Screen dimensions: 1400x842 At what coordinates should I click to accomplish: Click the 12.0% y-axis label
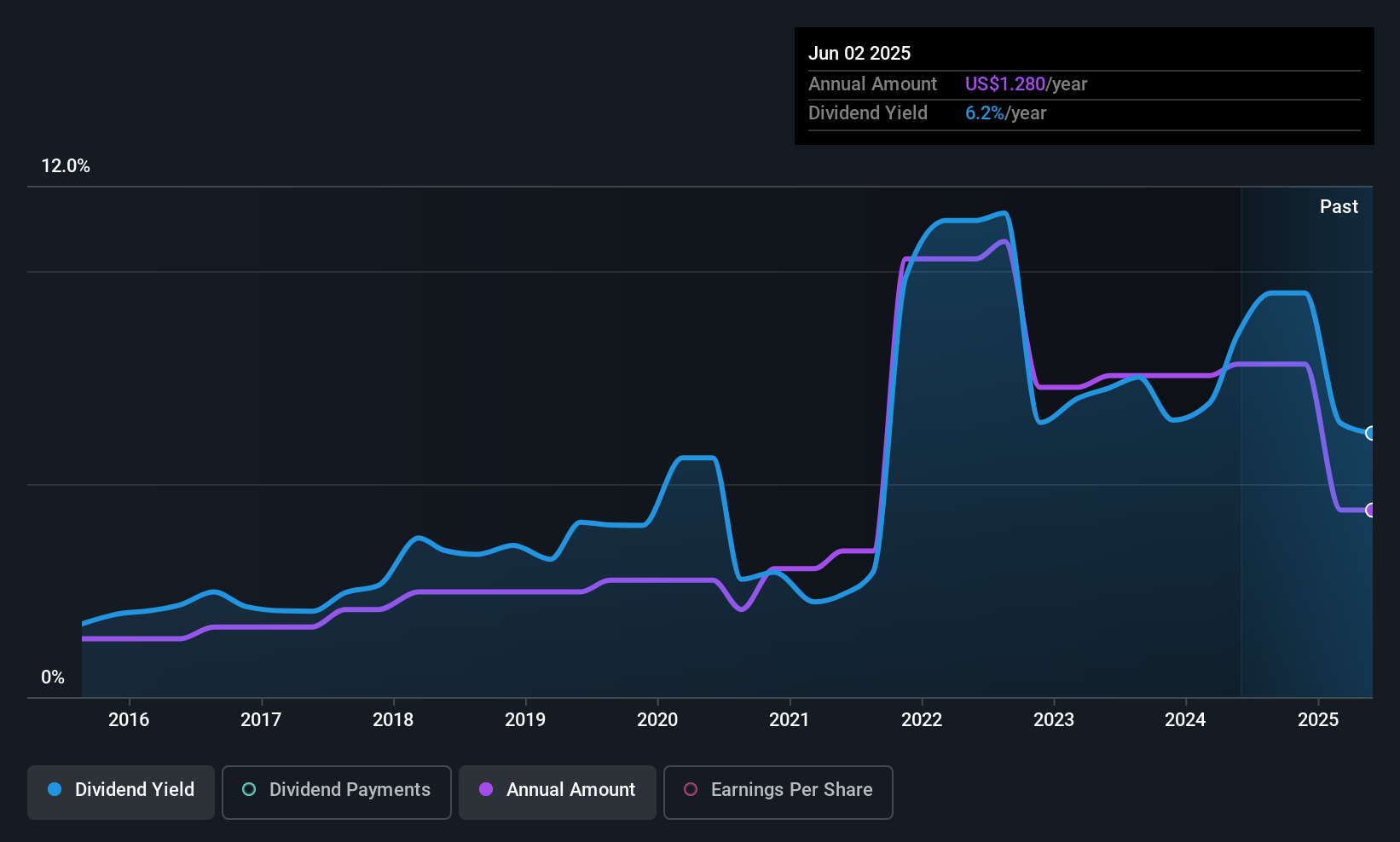[x=66, y=166]
